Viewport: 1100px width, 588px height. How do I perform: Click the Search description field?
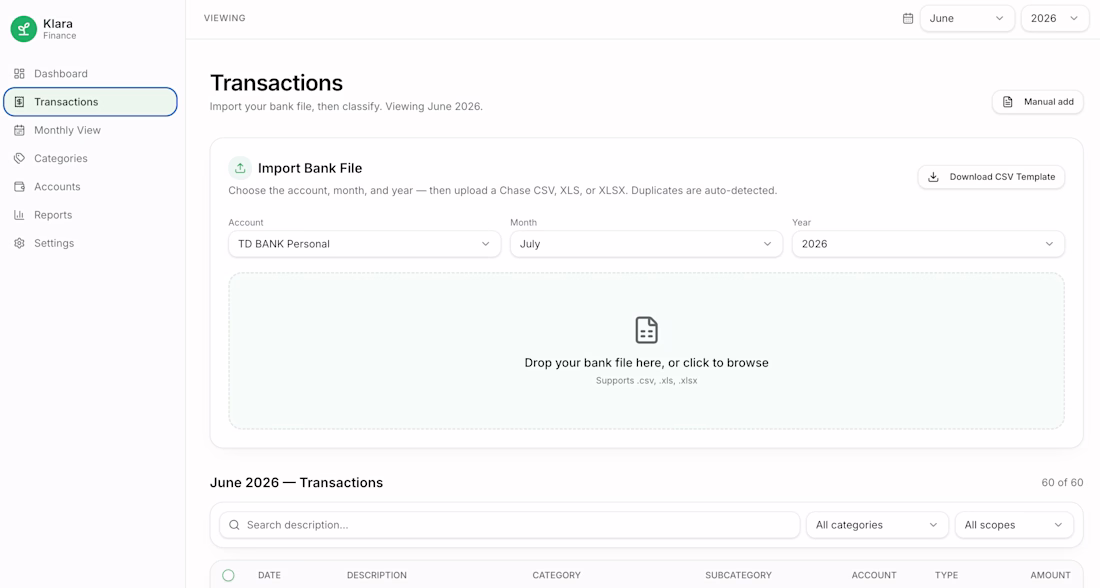(x=509, y=525)
